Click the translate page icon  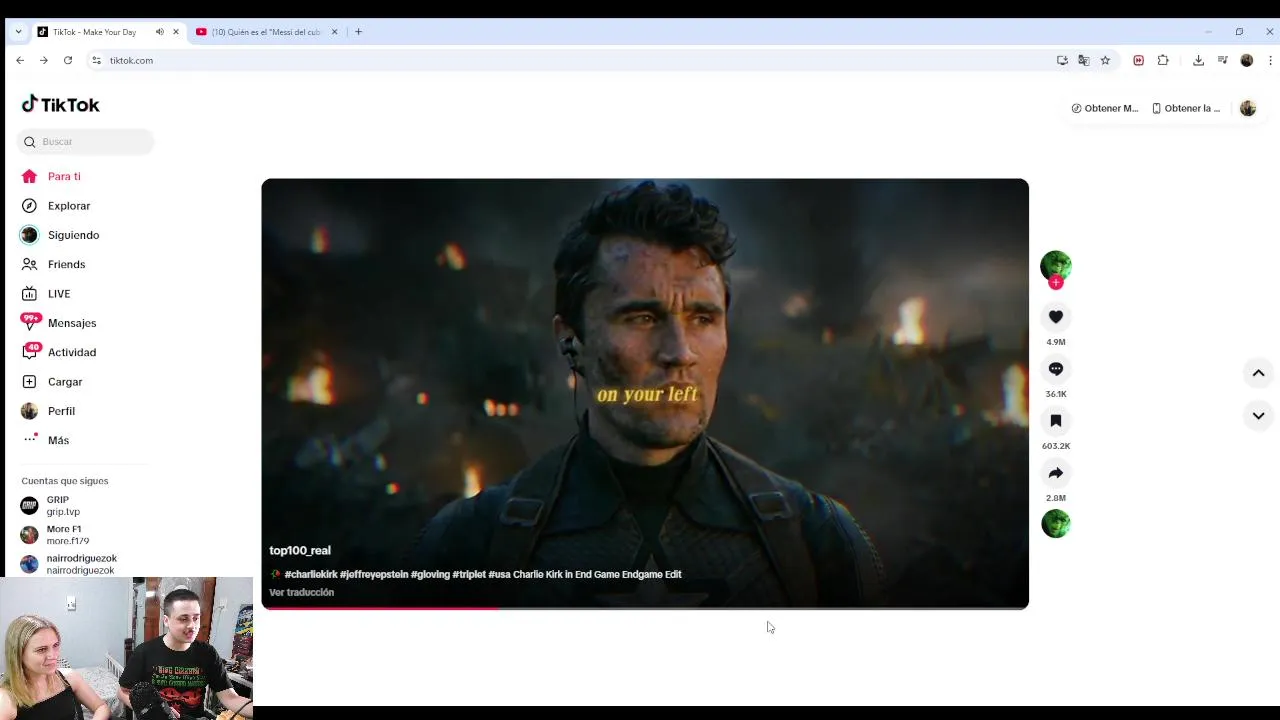click(1084, 60)
